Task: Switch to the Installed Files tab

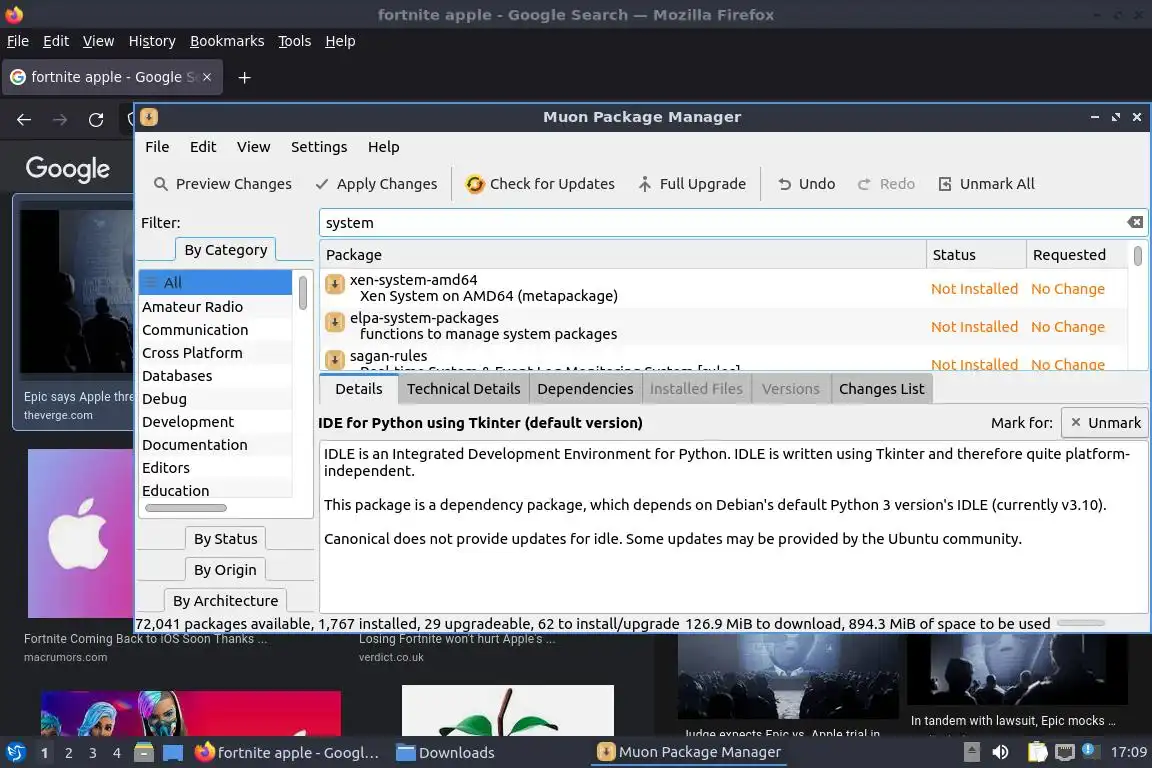Action: click(696, 389)
